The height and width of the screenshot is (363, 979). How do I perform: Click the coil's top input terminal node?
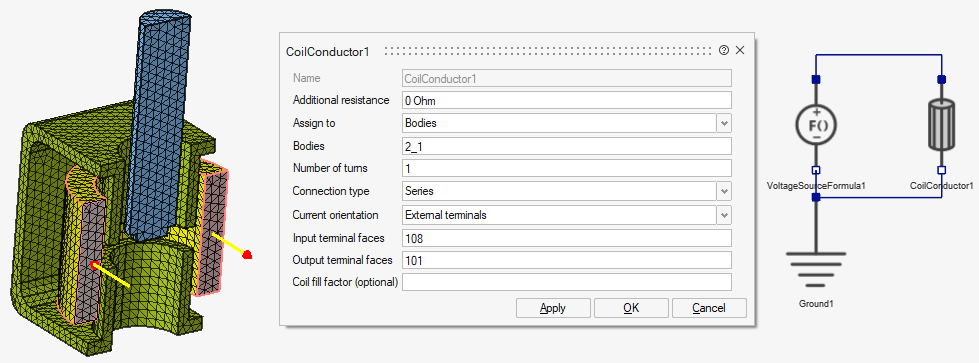[x=942, y=79]
